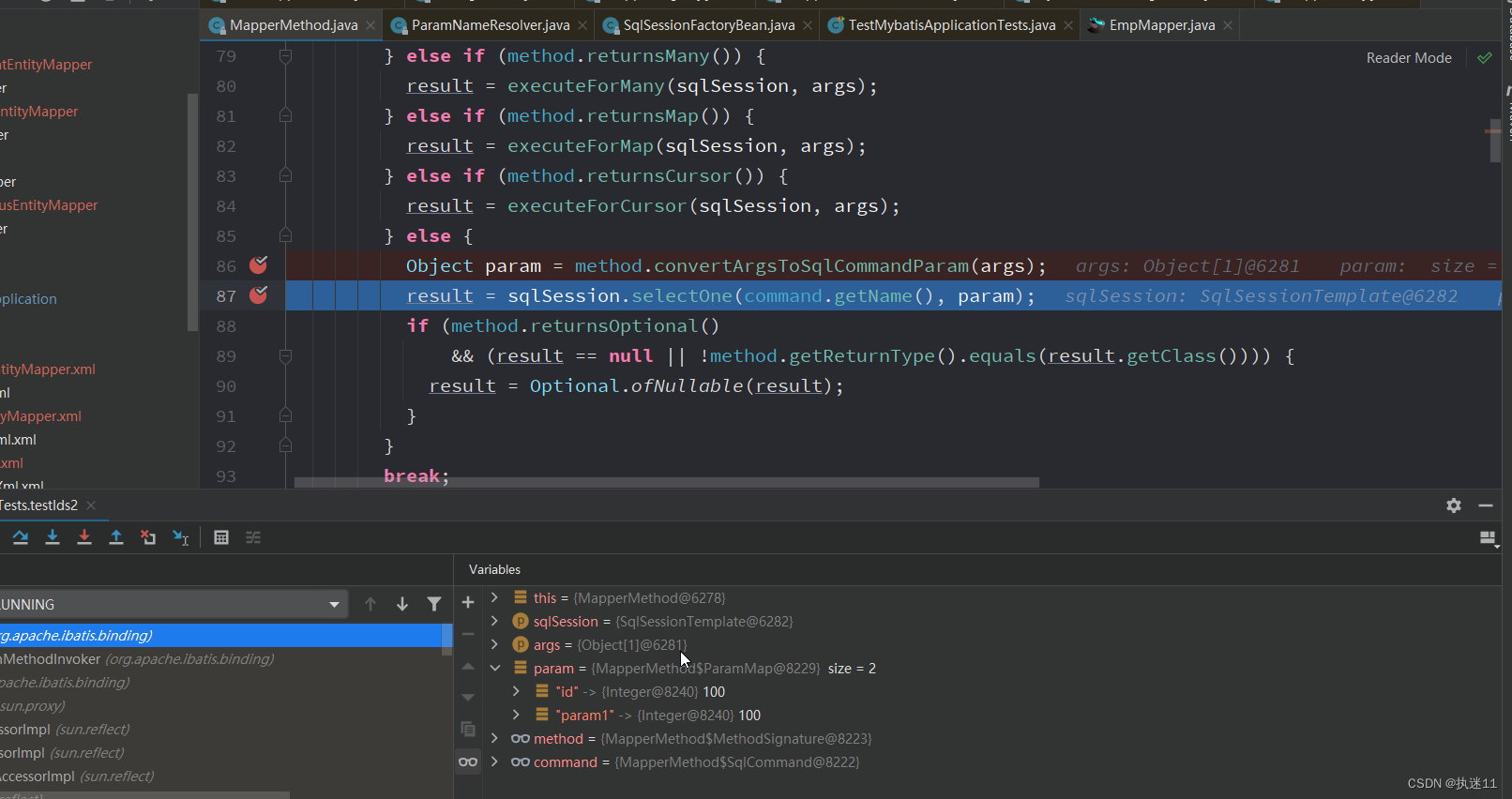Hide the debug tool window with minus icon

tap(1486, 505)
